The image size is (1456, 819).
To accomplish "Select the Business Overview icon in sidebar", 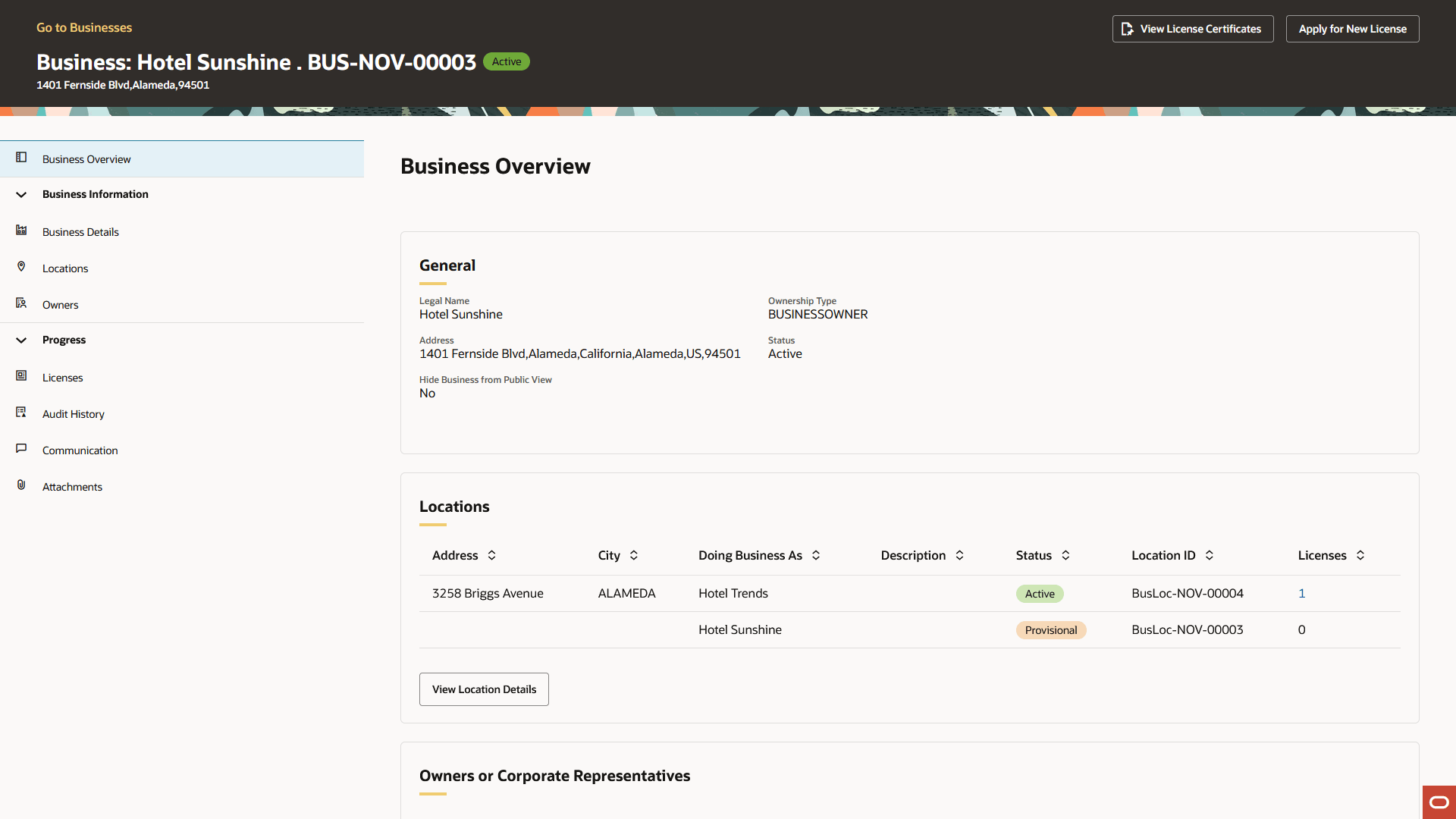I will click(x=20, y=158).
